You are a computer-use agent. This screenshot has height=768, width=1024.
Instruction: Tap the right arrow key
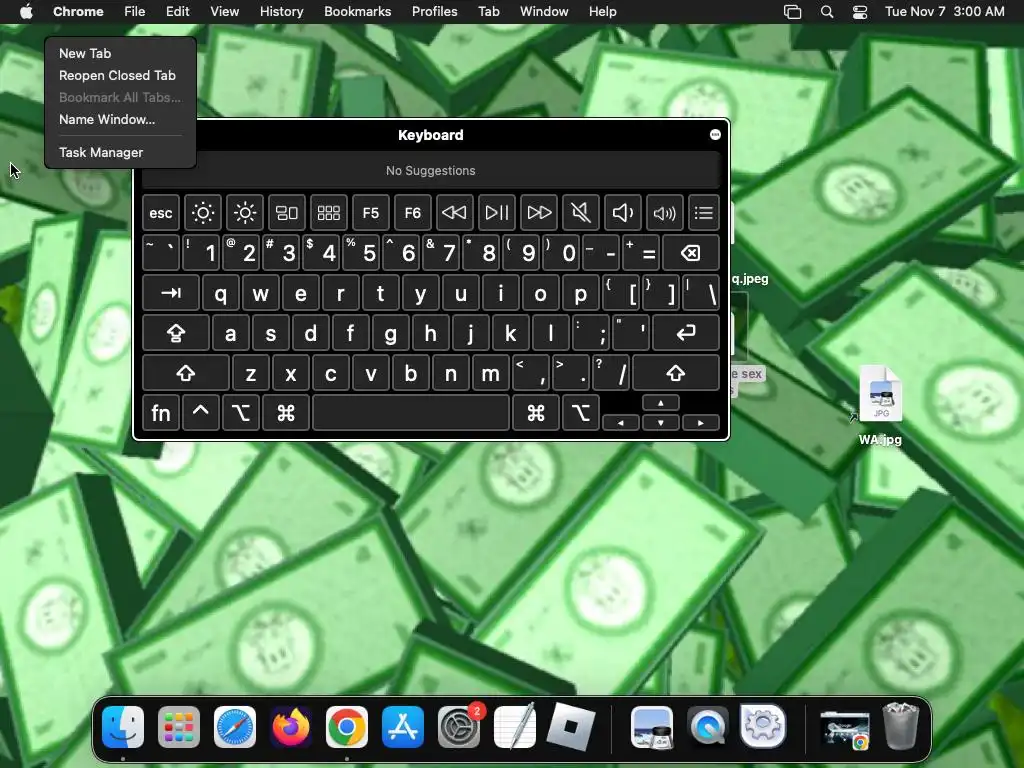(701, 423)
